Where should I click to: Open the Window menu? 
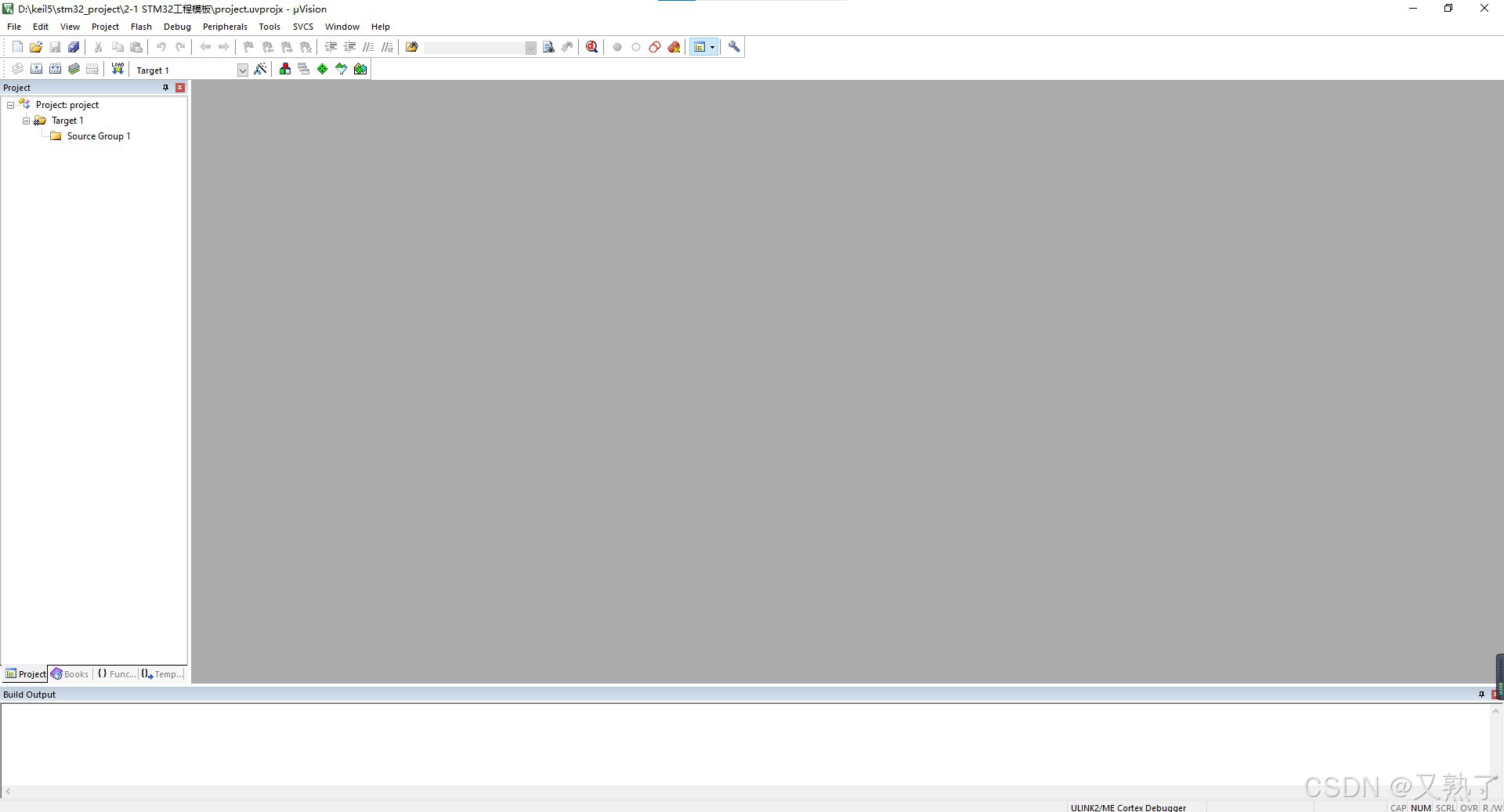(342, 27)
